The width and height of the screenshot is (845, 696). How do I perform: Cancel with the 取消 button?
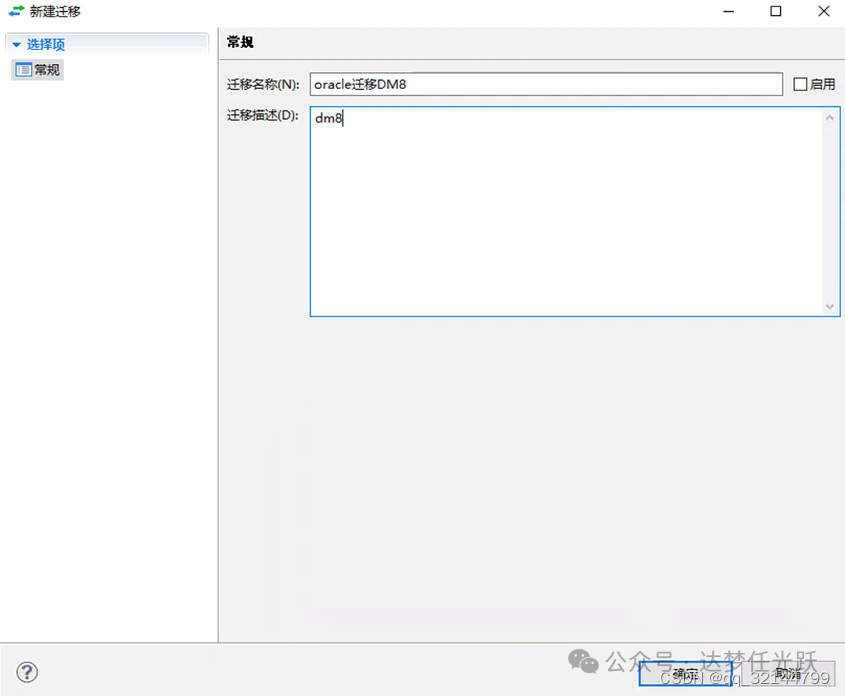pyautogui.click(x=788, y=673)
